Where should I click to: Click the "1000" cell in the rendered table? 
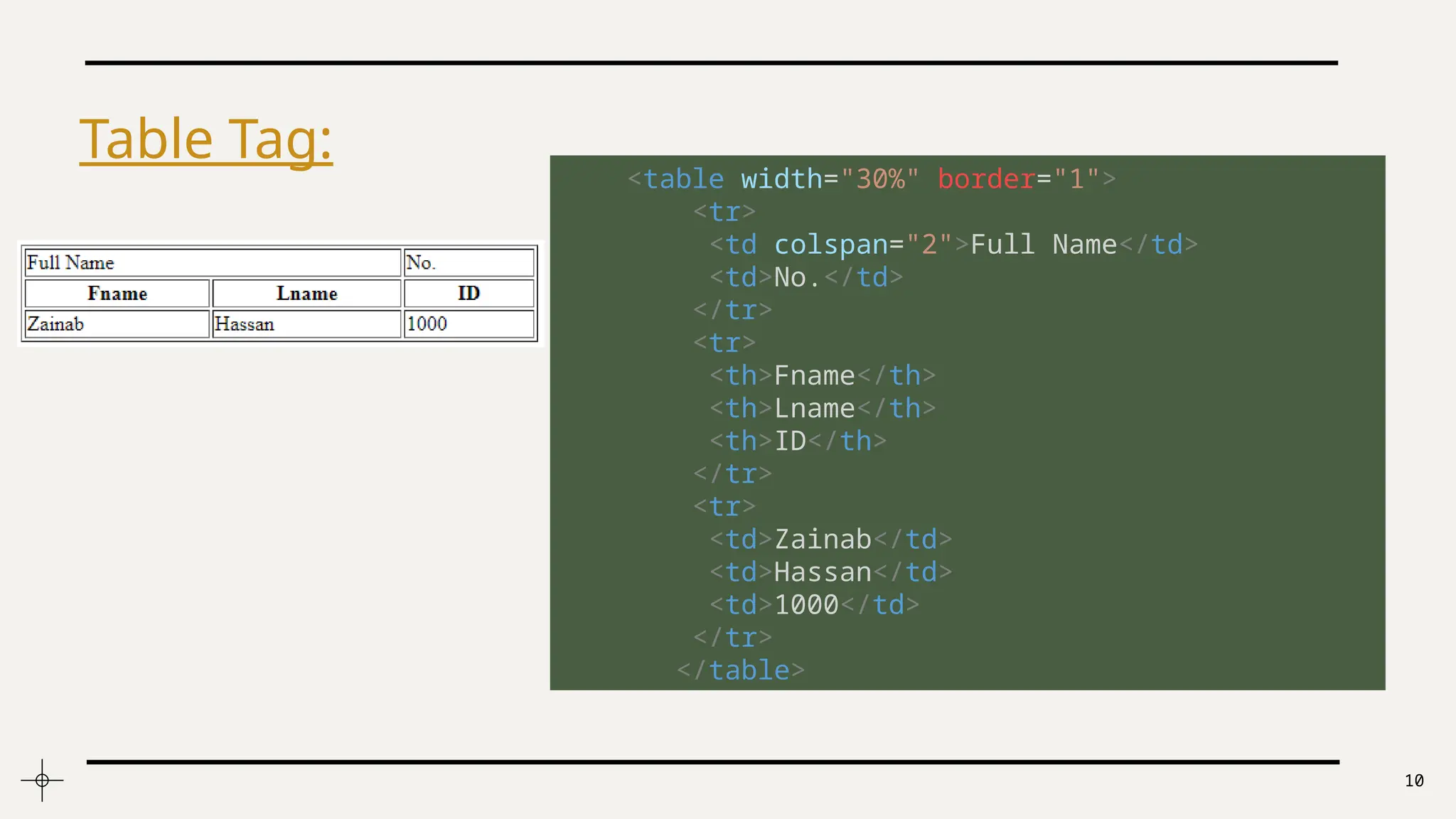469,324
